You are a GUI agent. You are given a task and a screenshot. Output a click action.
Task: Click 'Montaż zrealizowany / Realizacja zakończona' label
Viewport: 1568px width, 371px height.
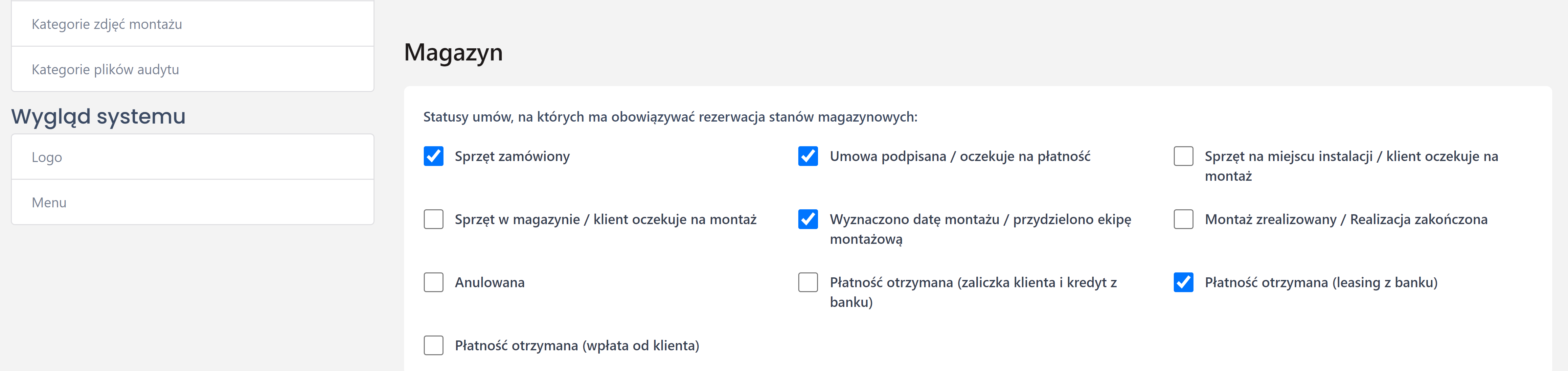point(1346,219)
